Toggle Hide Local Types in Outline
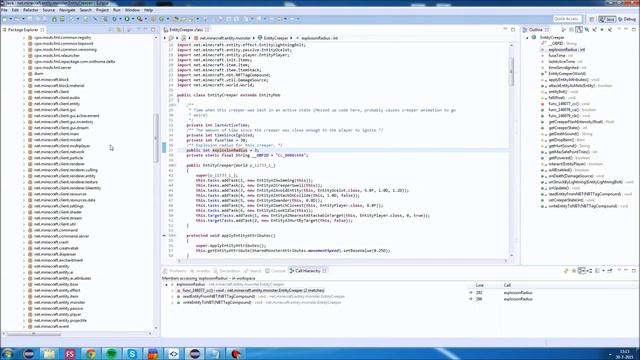640x360 pixels. pyautogui.click(x=610, y=30)
